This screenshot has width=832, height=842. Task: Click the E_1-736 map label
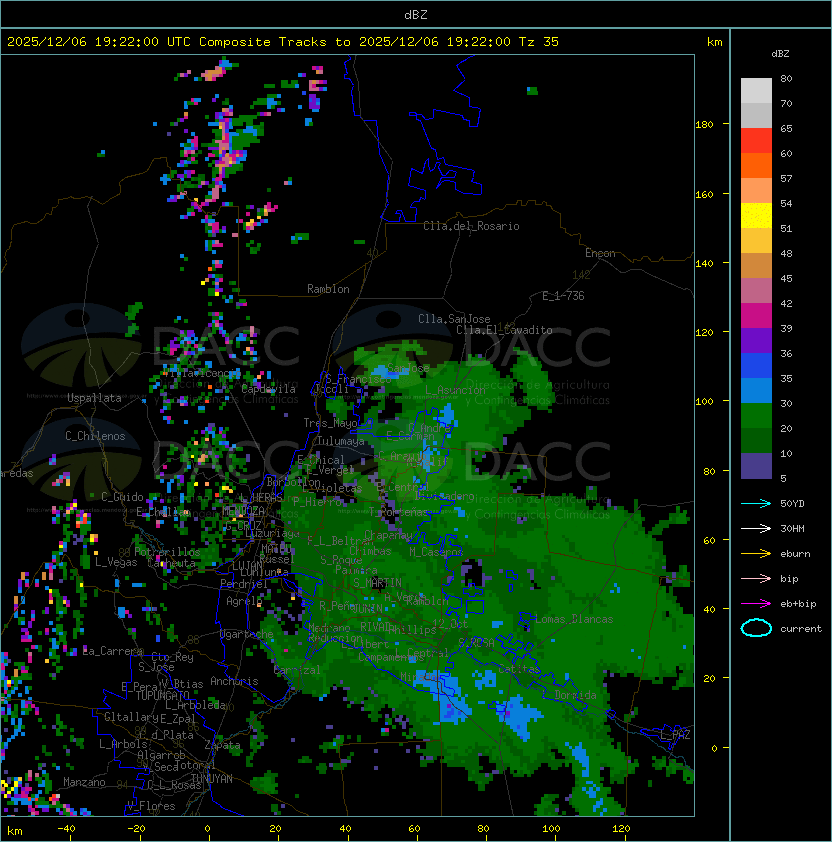[563, 296]
